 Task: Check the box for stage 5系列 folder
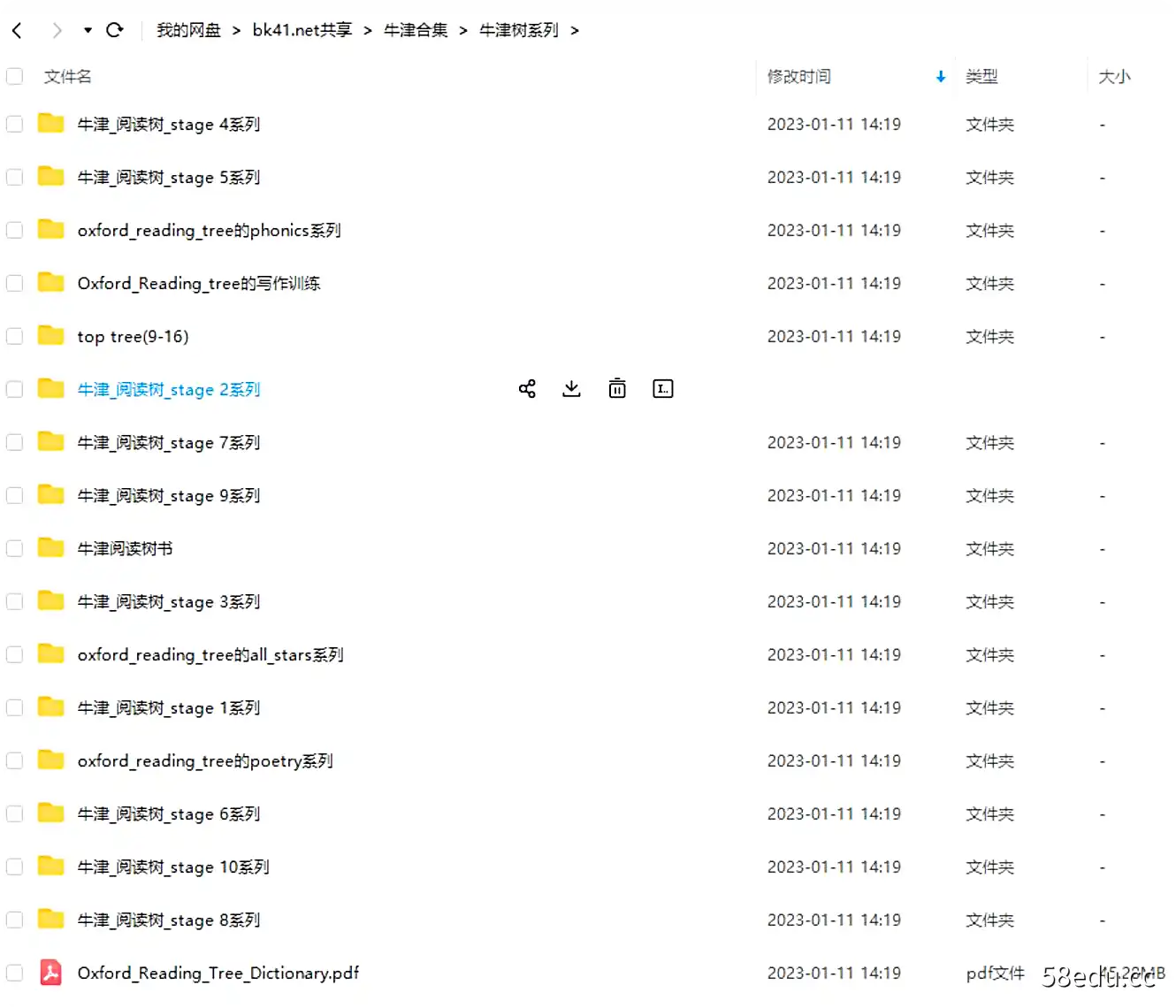pos(15,177)
